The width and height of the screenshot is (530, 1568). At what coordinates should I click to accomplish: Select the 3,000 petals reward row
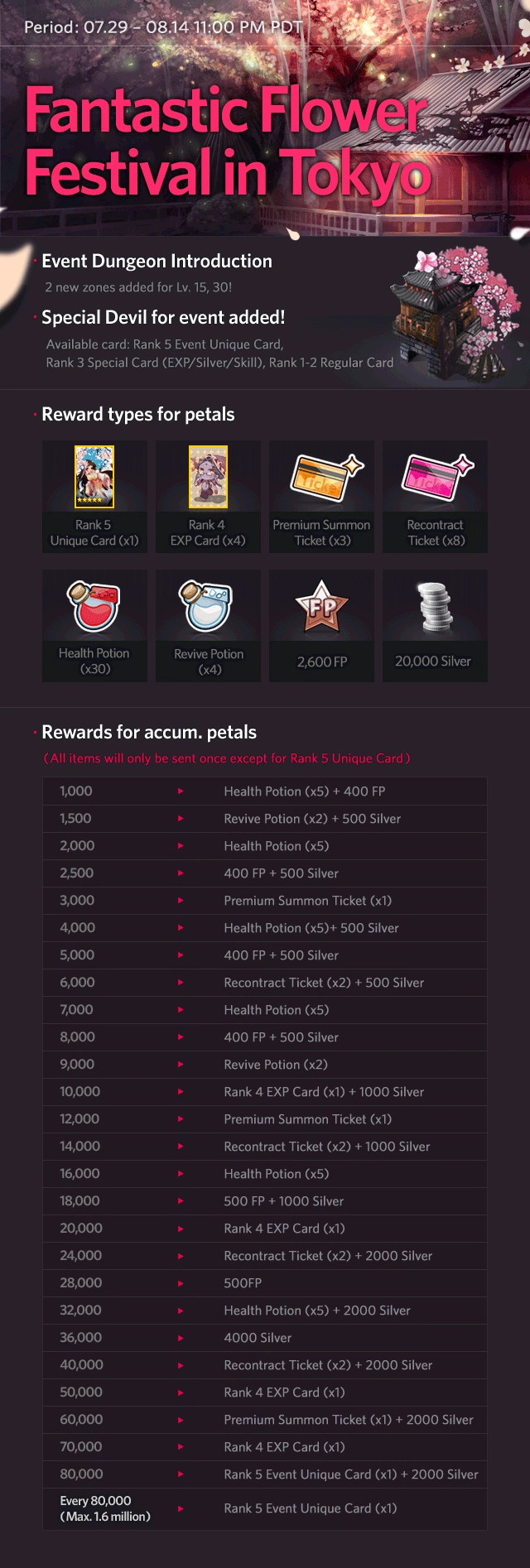(265, 901)
